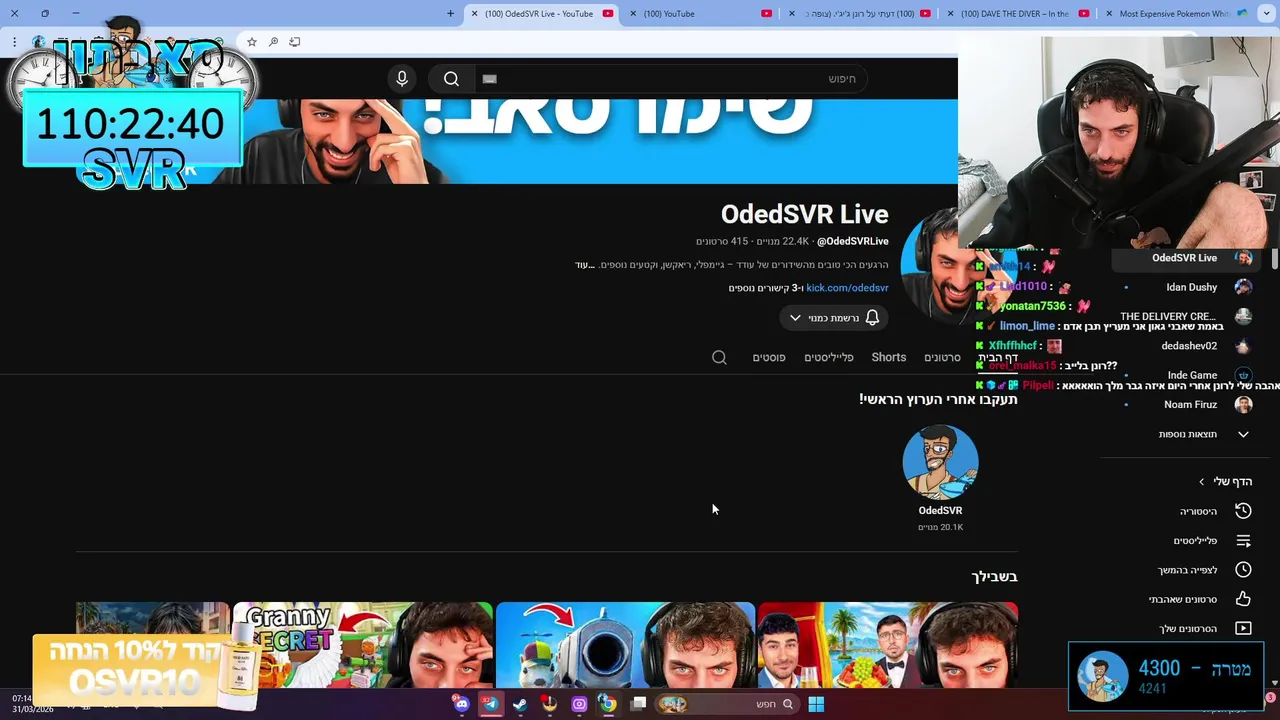Open the Granny Secret video thumbnail
1280x720 pixels.
click(x=363, y=645)
